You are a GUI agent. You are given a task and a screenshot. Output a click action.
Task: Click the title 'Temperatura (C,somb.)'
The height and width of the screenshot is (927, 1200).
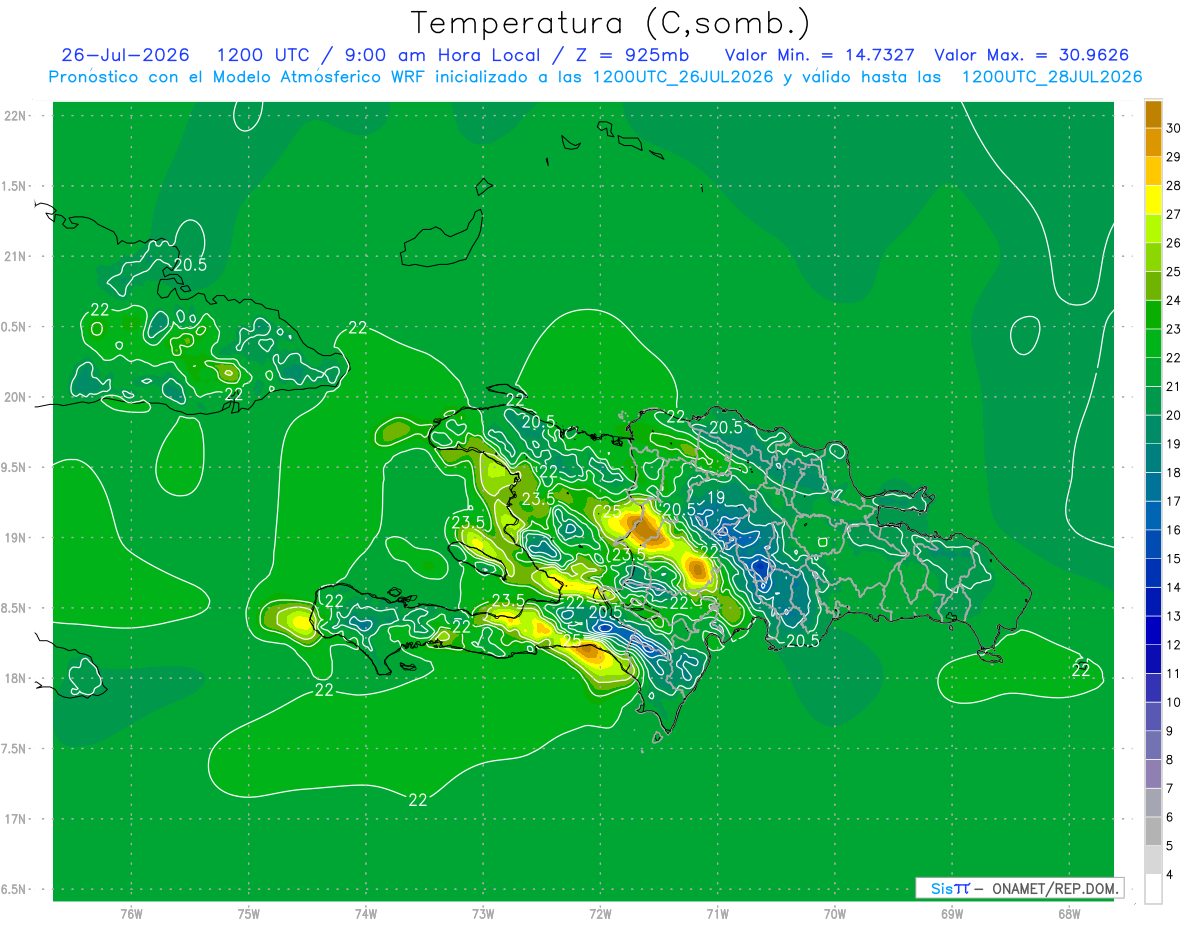pyautogui.click(x=610, y=22)
